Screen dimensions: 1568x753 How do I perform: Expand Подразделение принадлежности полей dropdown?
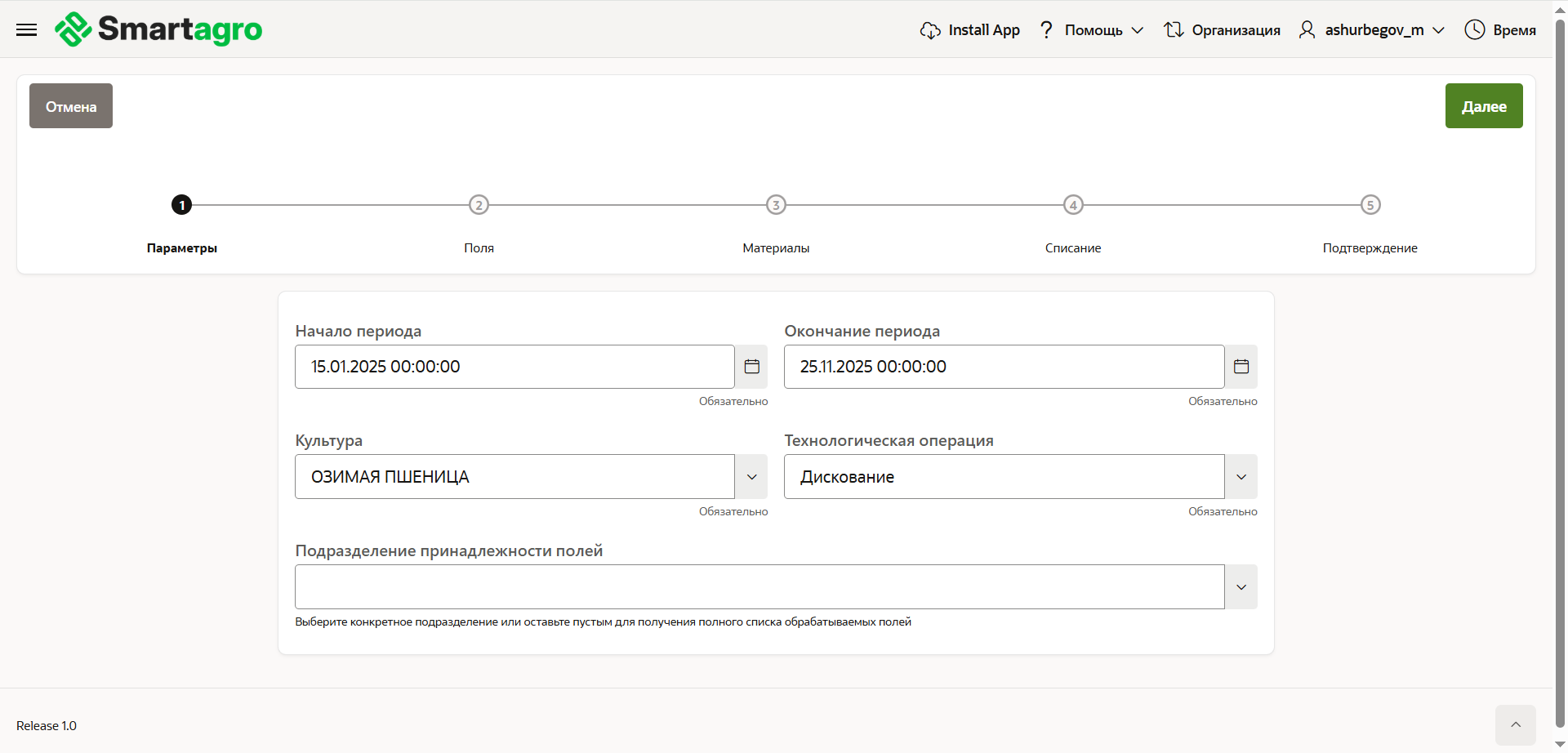1241,587
